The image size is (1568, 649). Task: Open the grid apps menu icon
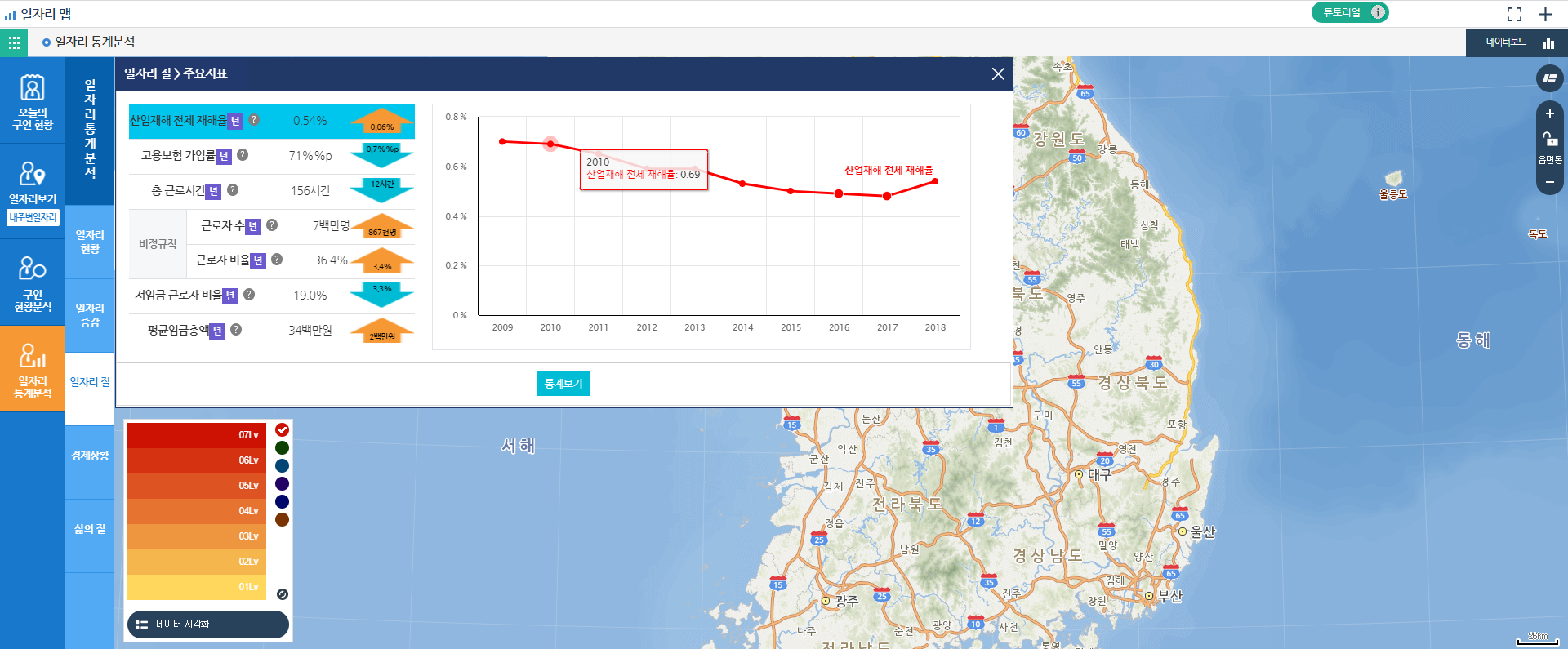click(14, 42)
